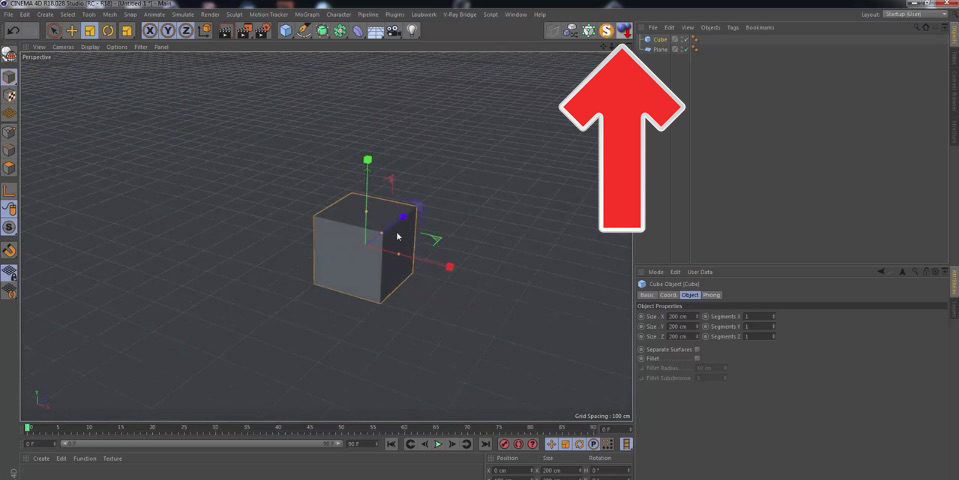Open the File menu in main menu bar
This screenshot has height=480, width=959.
pos(9,15)
